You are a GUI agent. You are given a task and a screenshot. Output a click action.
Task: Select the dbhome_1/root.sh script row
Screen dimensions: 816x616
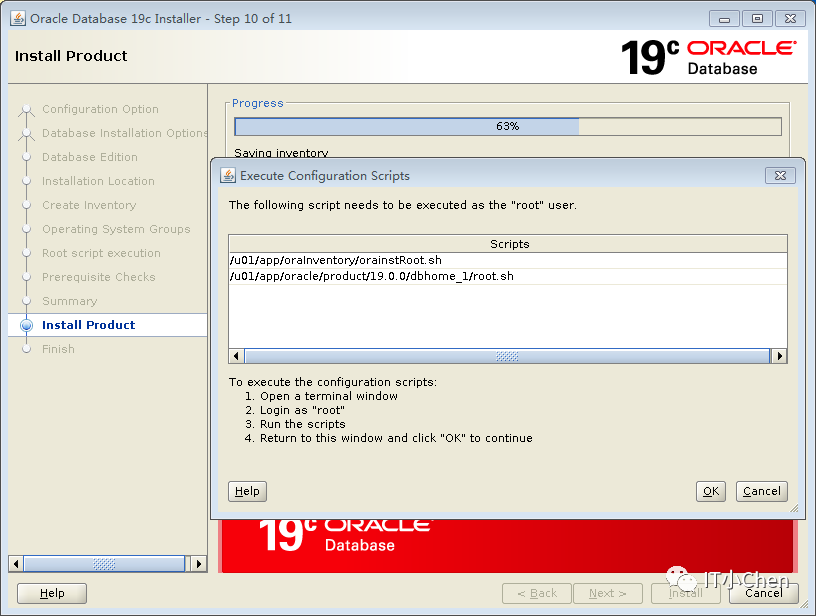tap(507, 276)
